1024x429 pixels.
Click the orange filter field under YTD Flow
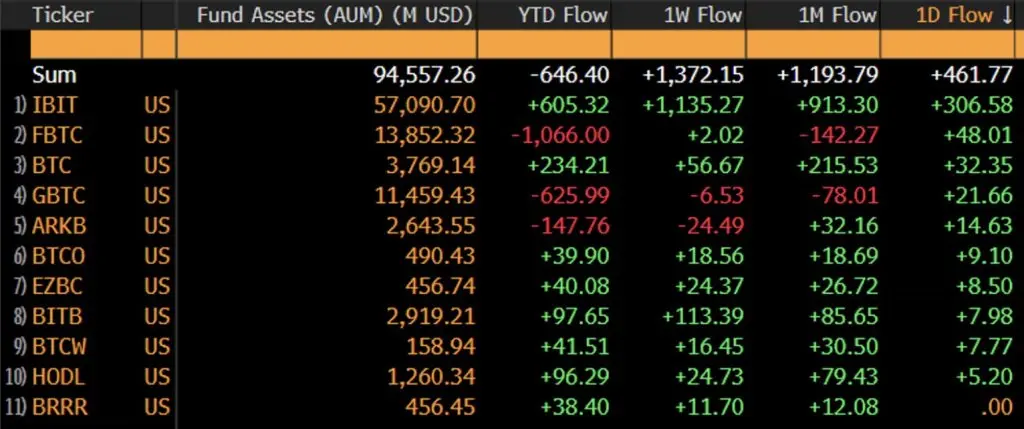(544, 44)
